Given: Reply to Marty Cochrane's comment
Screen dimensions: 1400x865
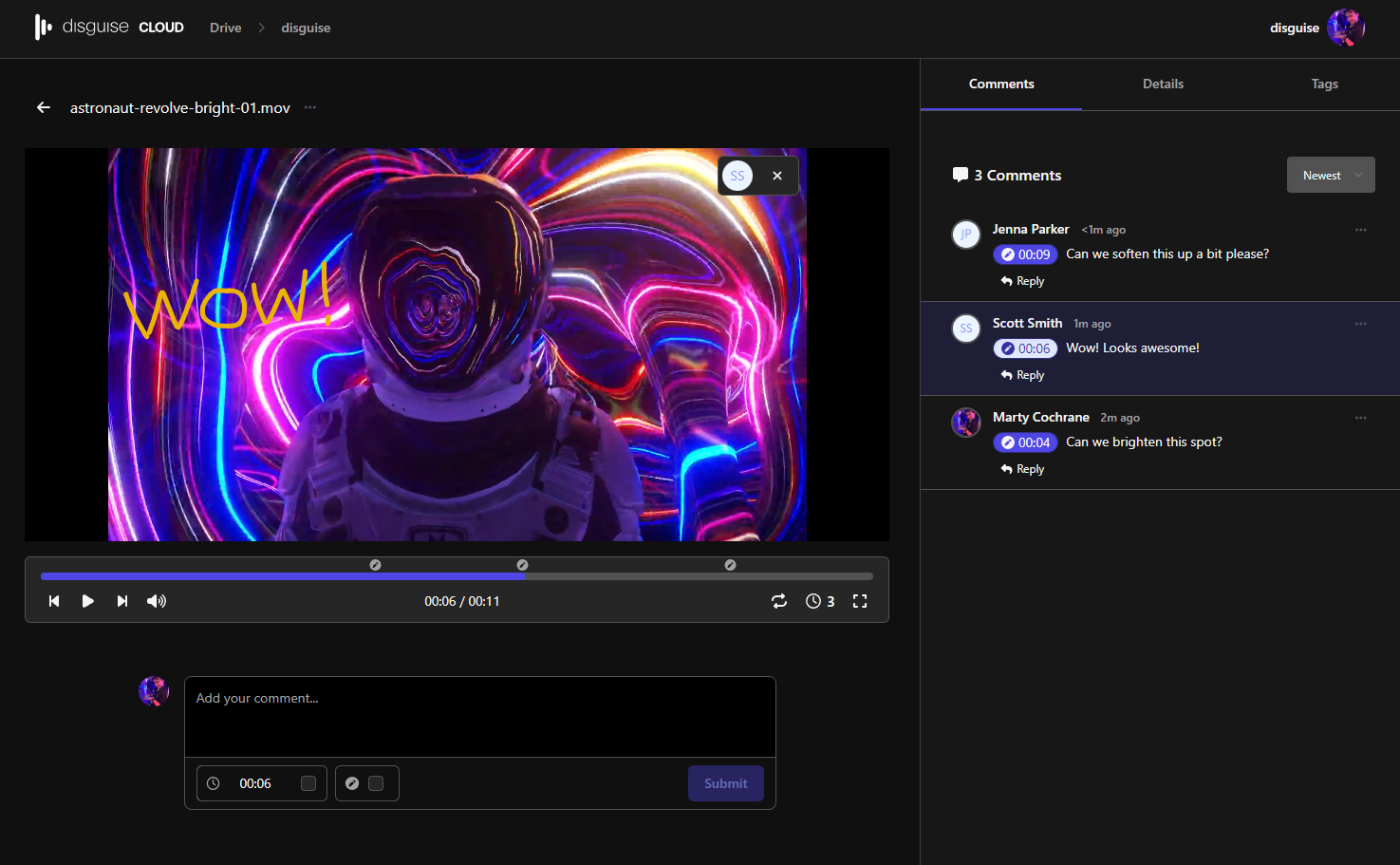Looking at the screenshot, I should click(1023, 469).
